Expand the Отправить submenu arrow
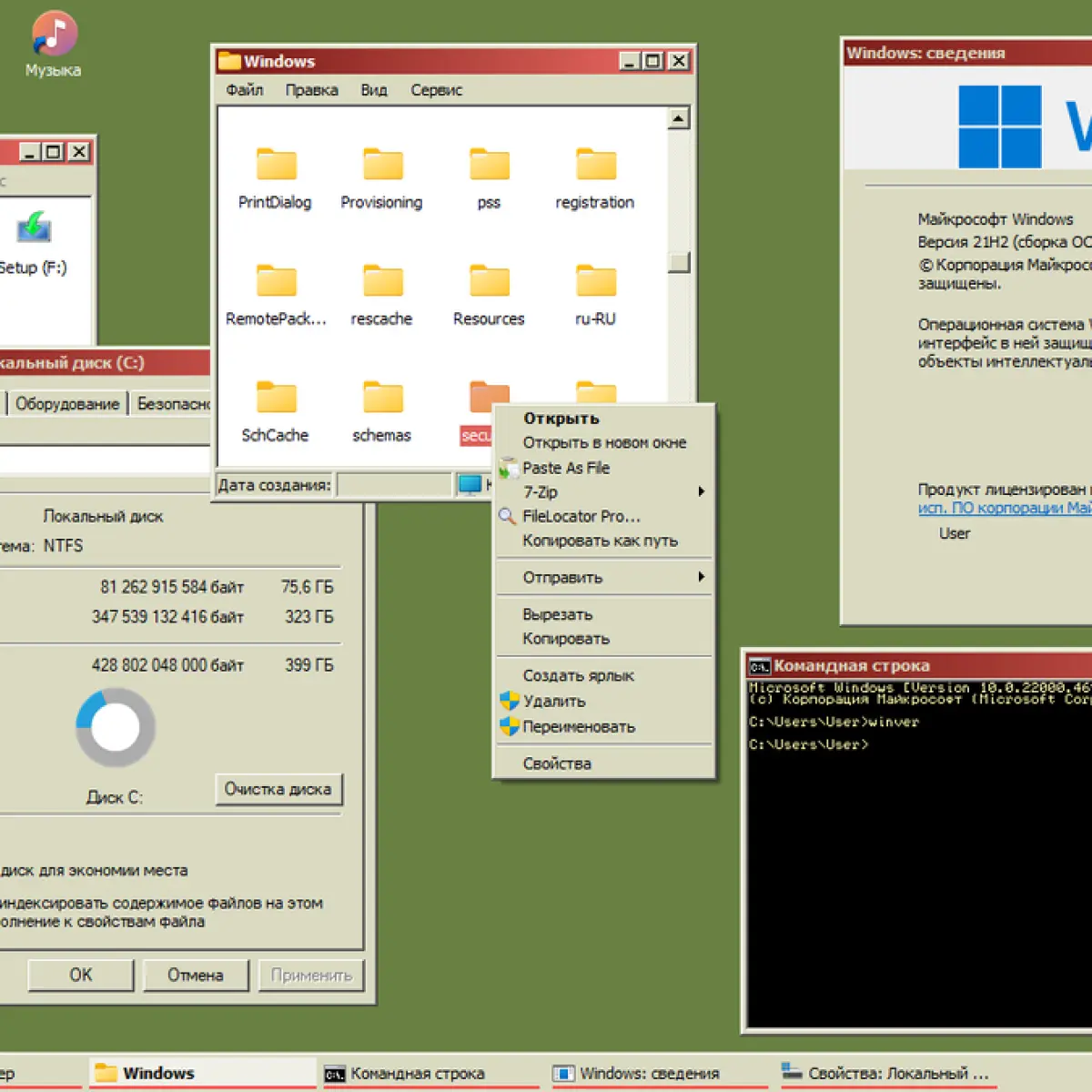Screen dimensions: 1092x1092 [701, 577]
